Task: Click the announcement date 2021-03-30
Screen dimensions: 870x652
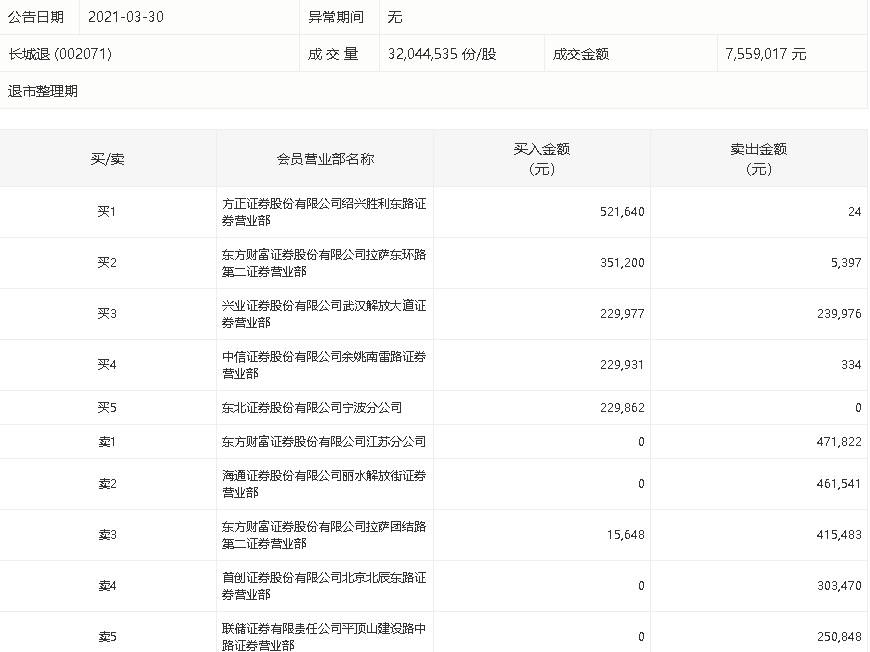Action: click(x=126, y=17)
